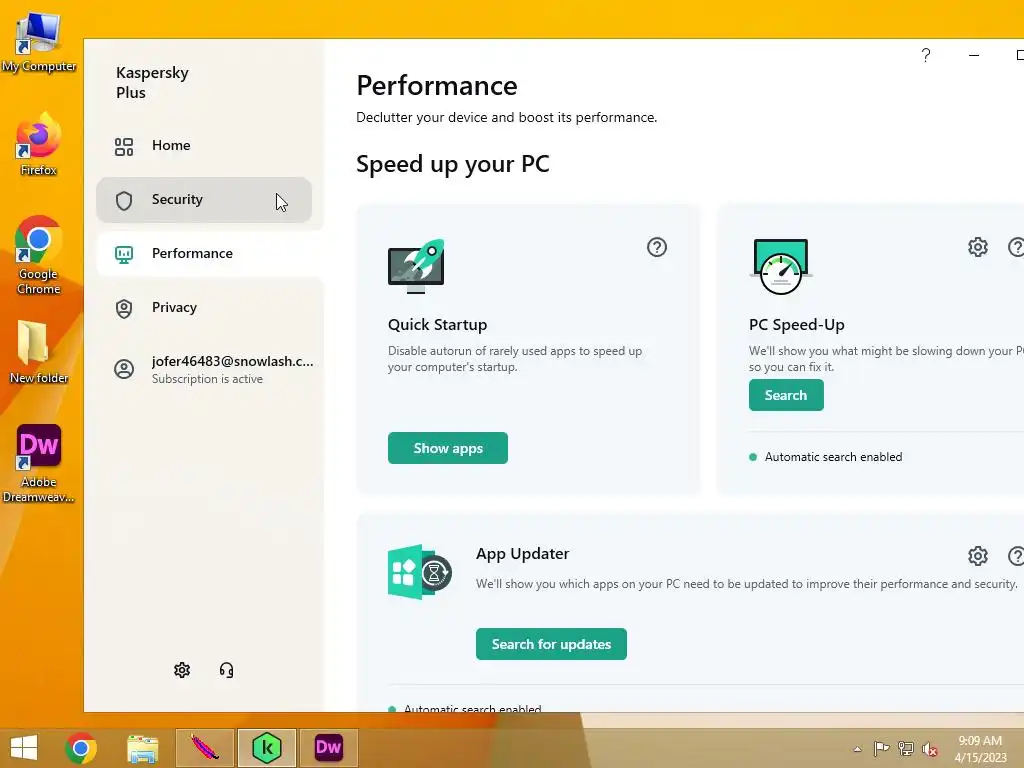Click the Performance monitor icon in sidebar
Screen dimensions: 1024x768
click(x=124, y=254)
